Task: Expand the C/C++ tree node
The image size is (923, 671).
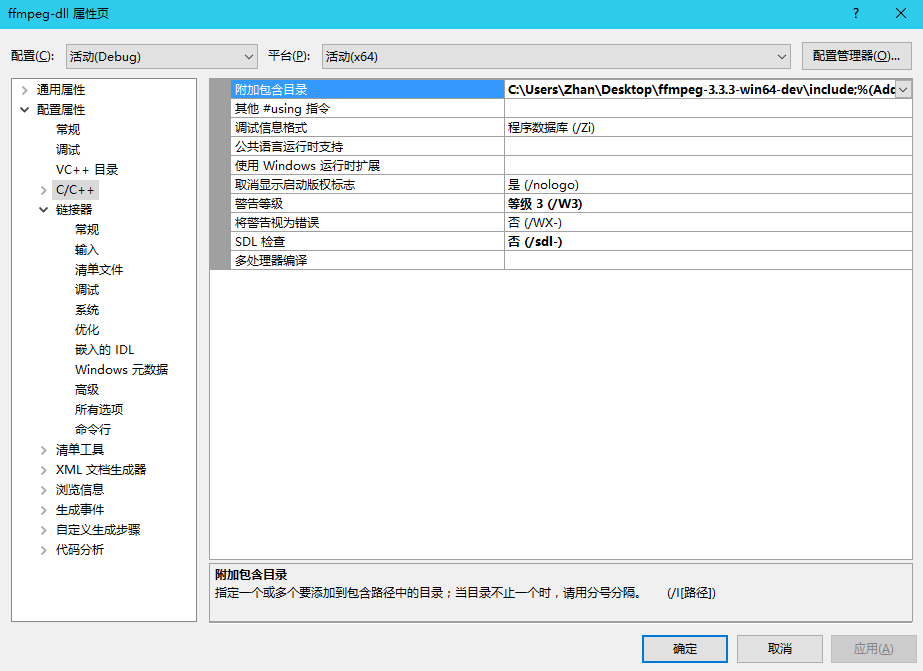Action: click(44, 190)
